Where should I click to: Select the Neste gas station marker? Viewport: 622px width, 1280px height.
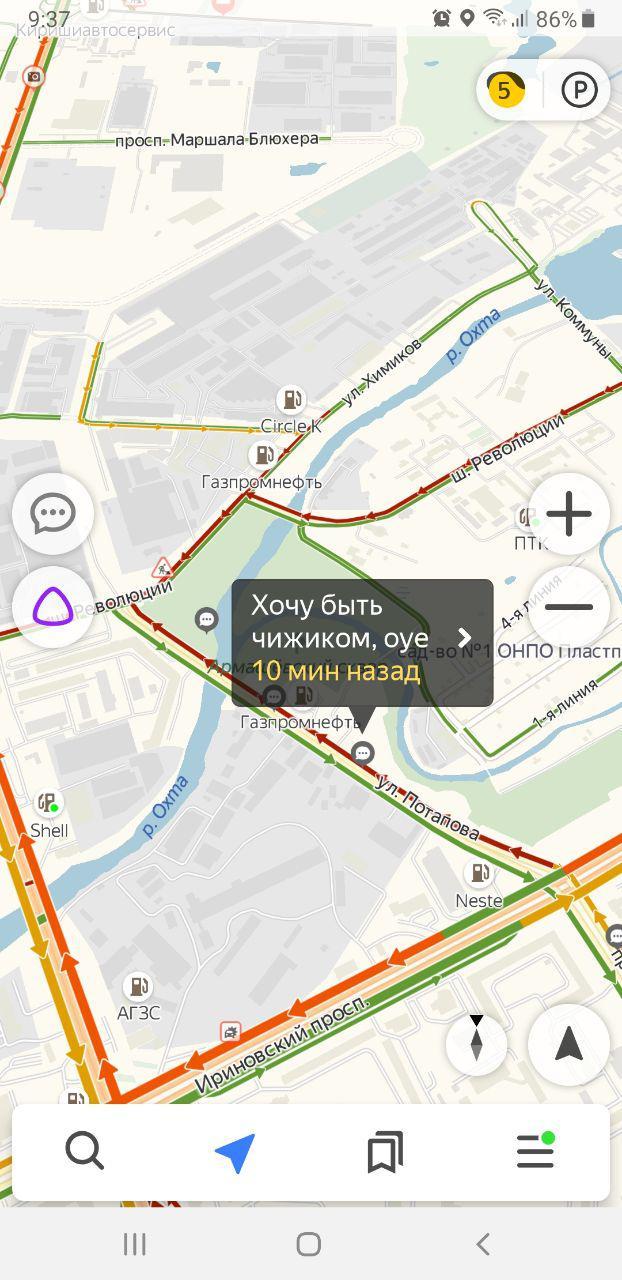479,873
